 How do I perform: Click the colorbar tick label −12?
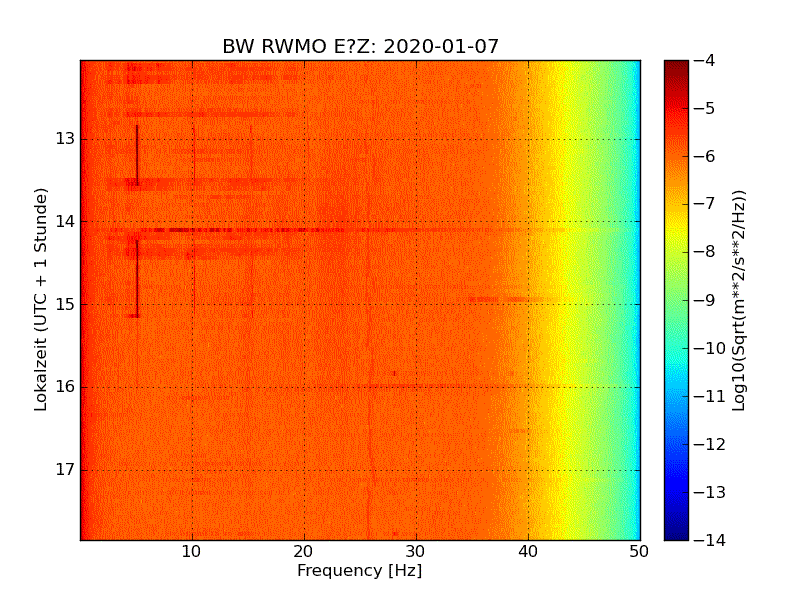[x=710, y=444]
